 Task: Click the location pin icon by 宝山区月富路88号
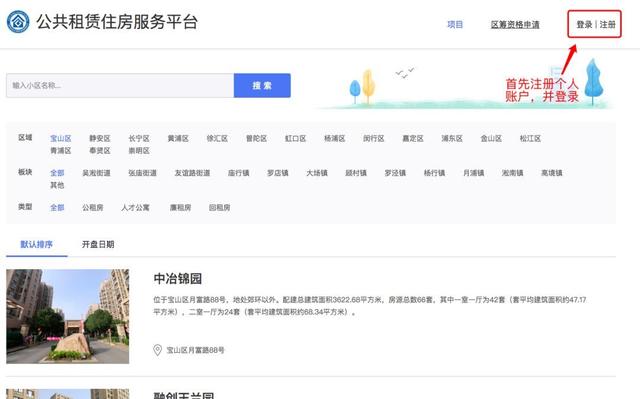pyautogui.click(x=158, y=350)
